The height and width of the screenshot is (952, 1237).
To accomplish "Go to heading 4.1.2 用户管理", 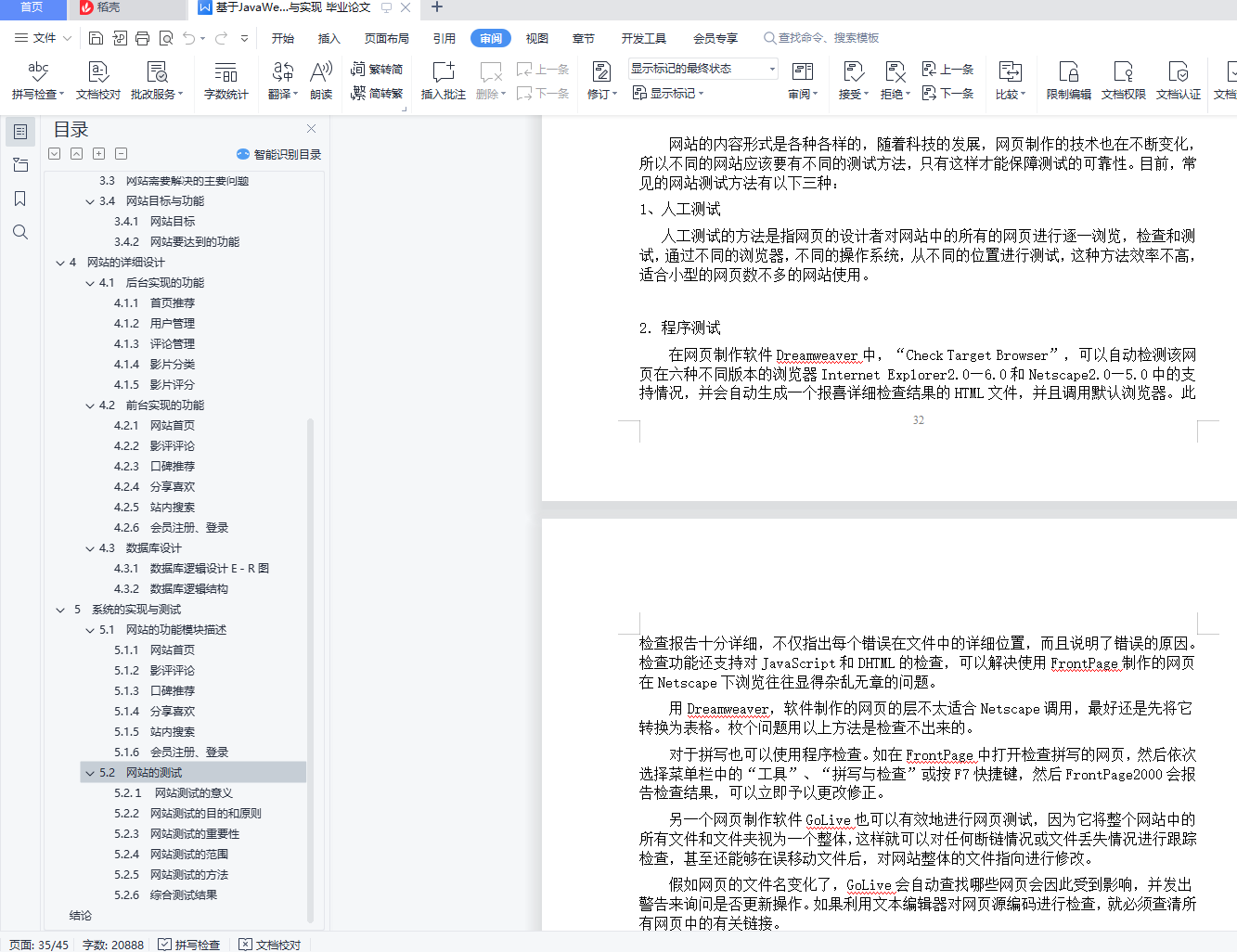I will click(154, 324).
